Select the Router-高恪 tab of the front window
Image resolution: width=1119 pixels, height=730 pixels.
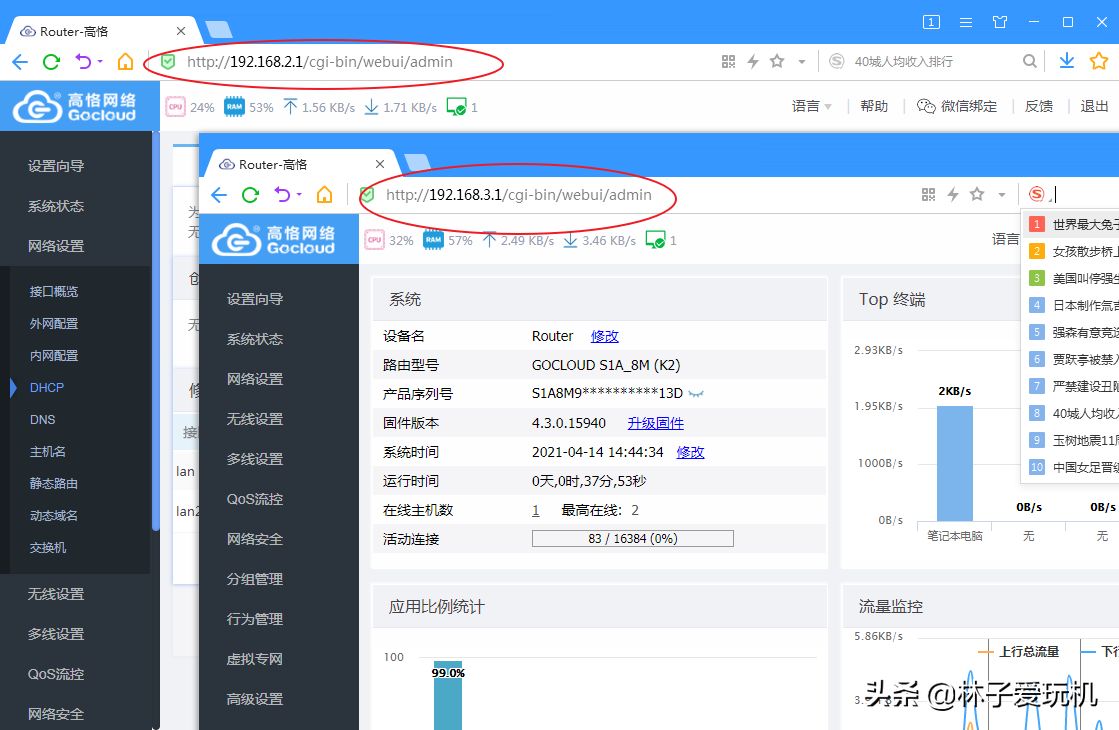click(302, 164)
